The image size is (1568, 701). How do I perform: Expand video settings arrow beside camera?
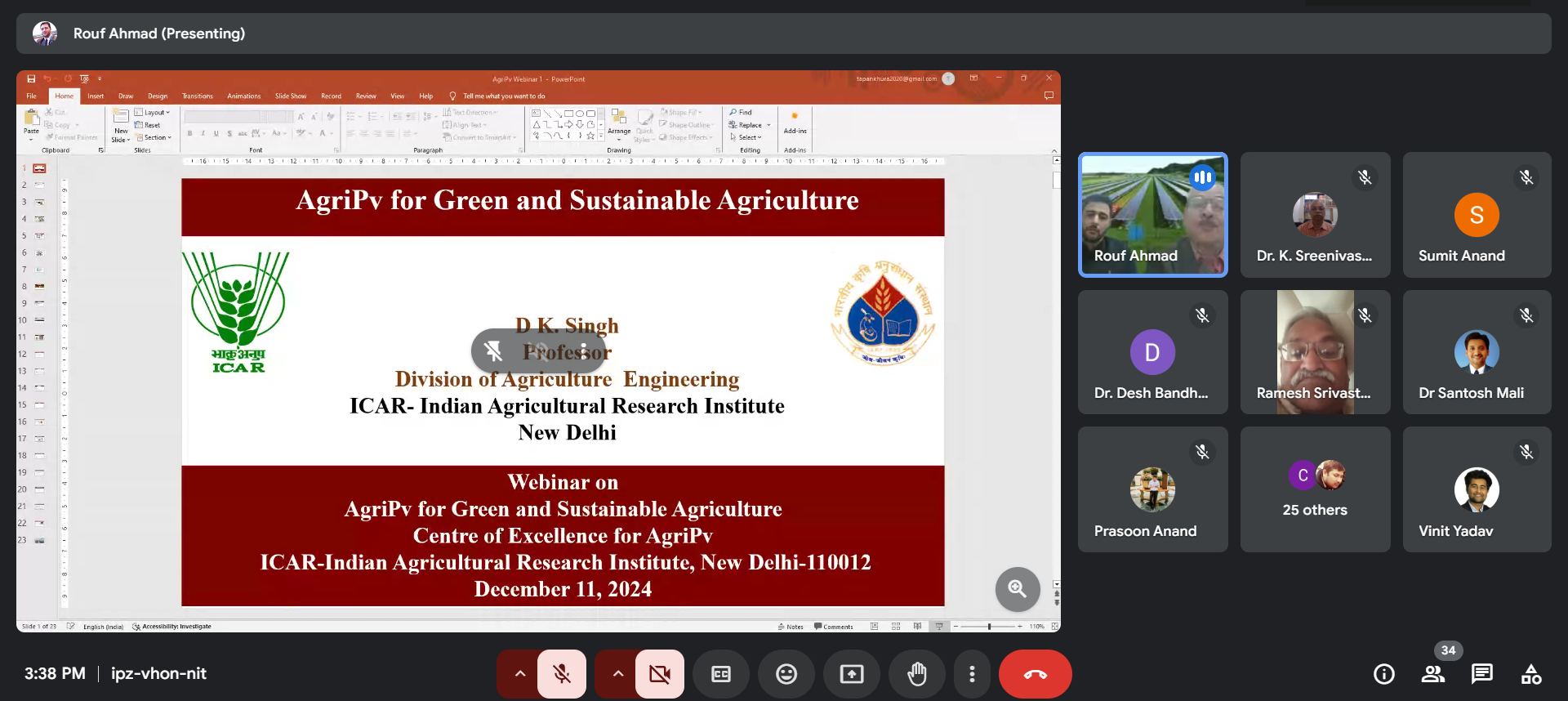point(617,674)
